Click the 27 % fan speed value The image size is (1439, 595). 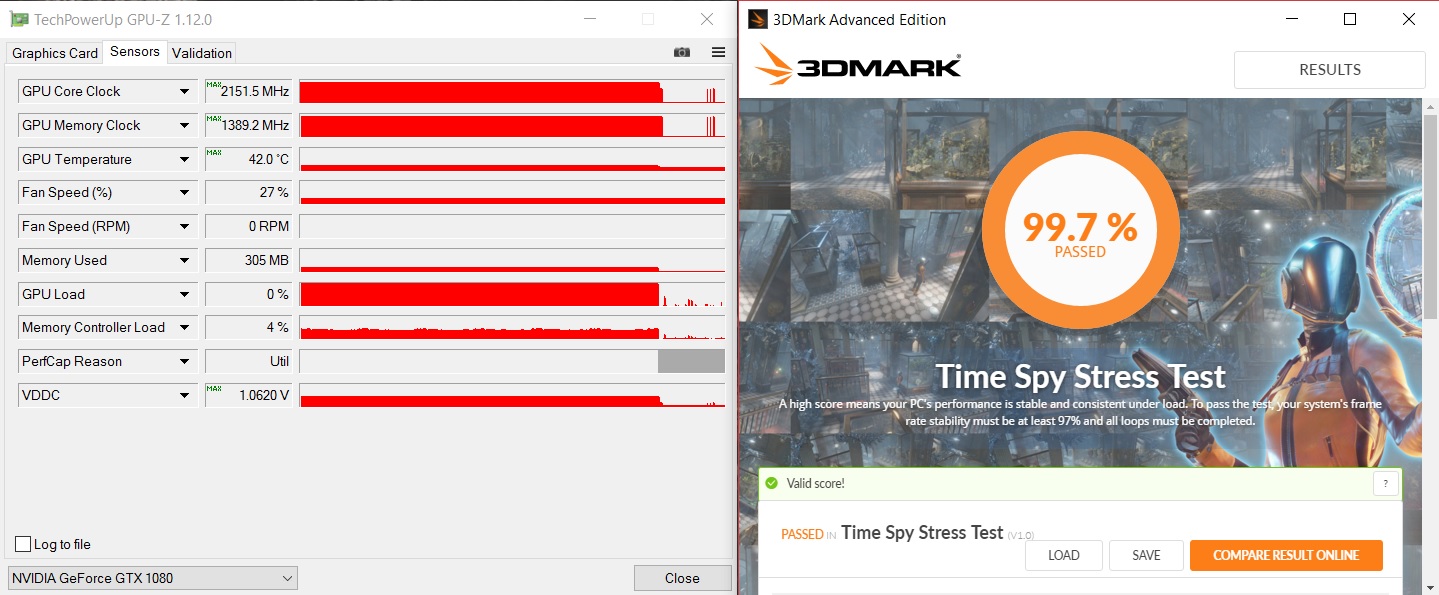pyautogui.click(x=248, y=192)
